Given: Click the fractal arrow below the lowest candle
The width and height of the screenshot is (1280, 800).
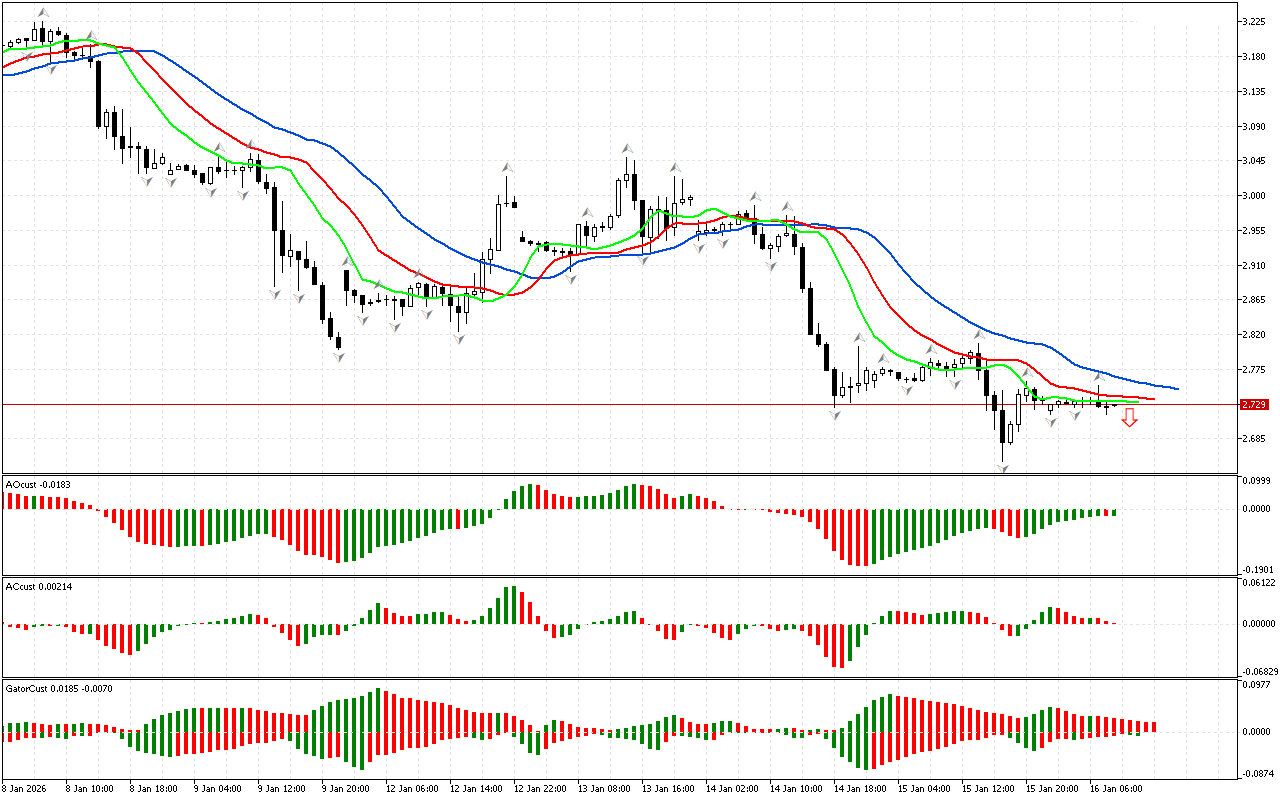Looking at the screenshot, I should tap(1002, 467).
